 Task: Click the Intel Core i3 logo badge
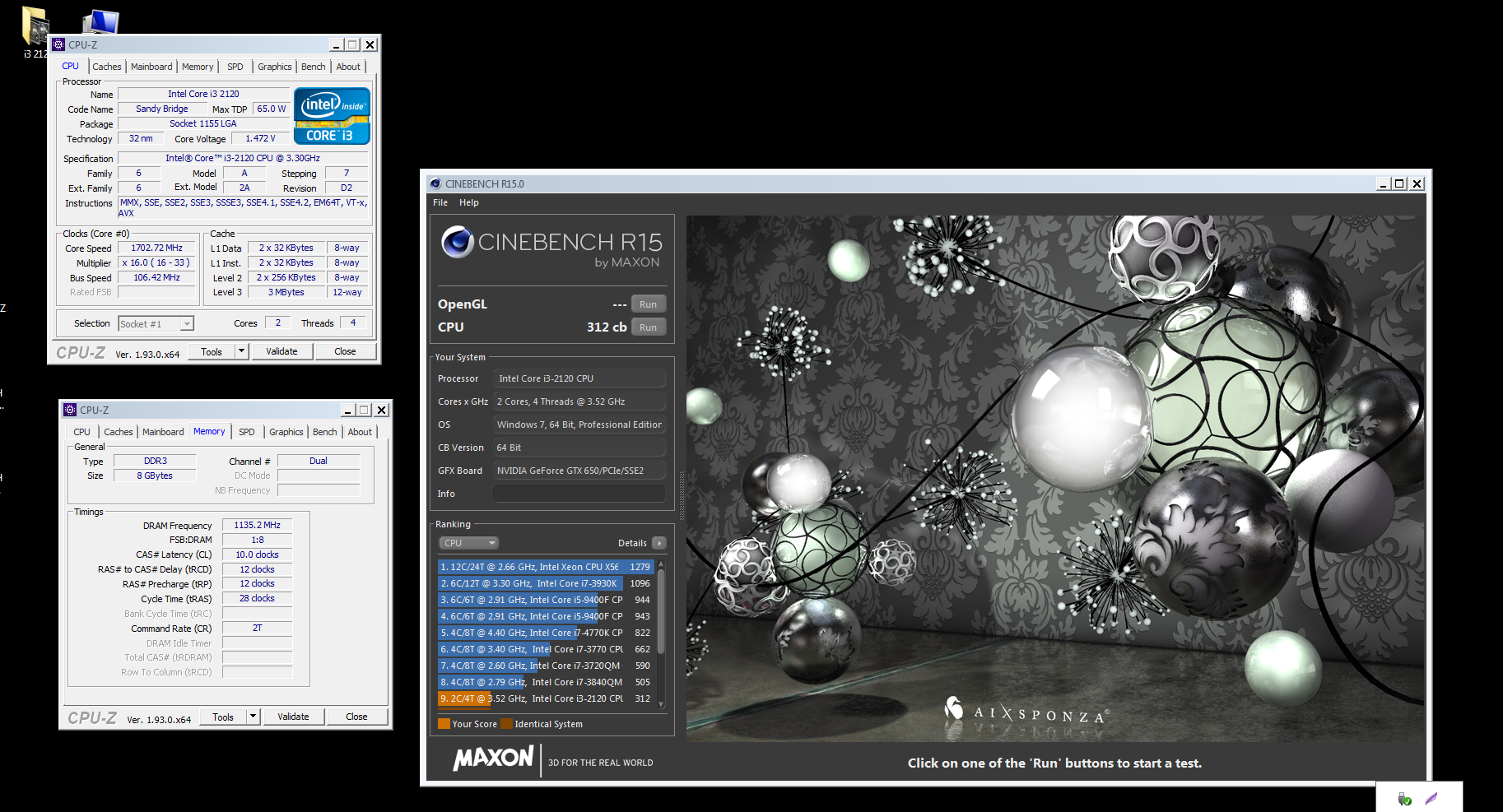(332, 116)
